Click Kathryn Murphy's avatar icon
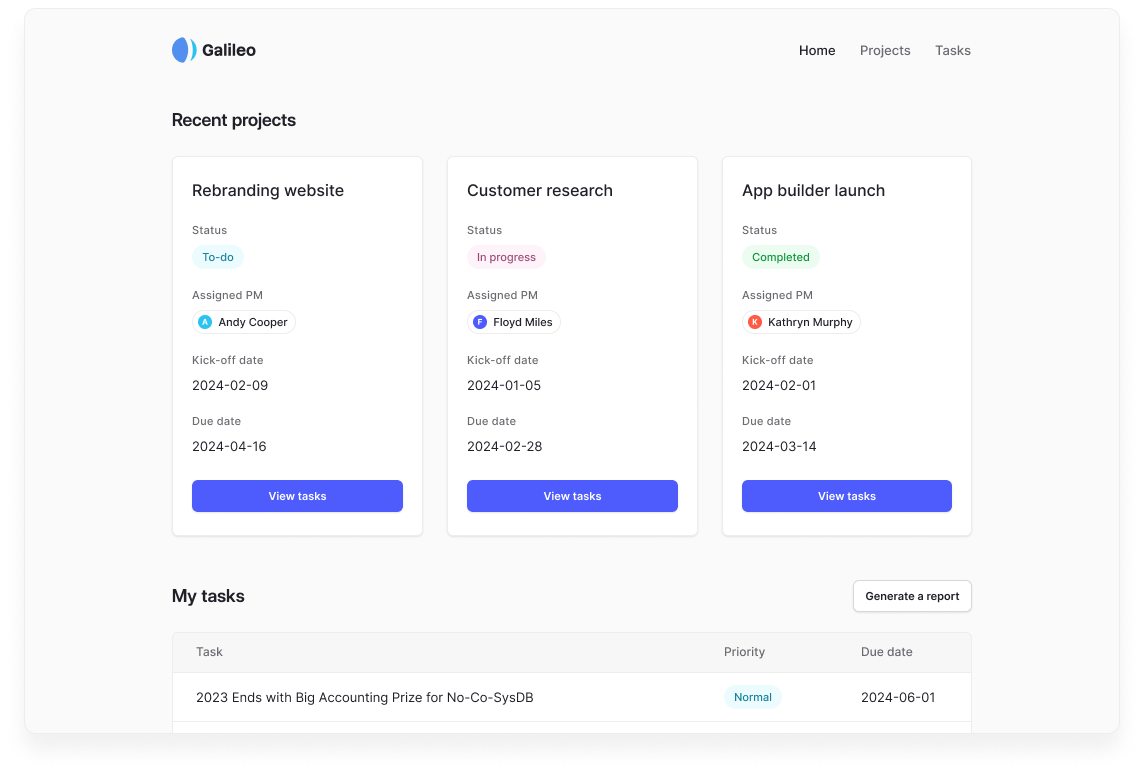 coord(755,322)
